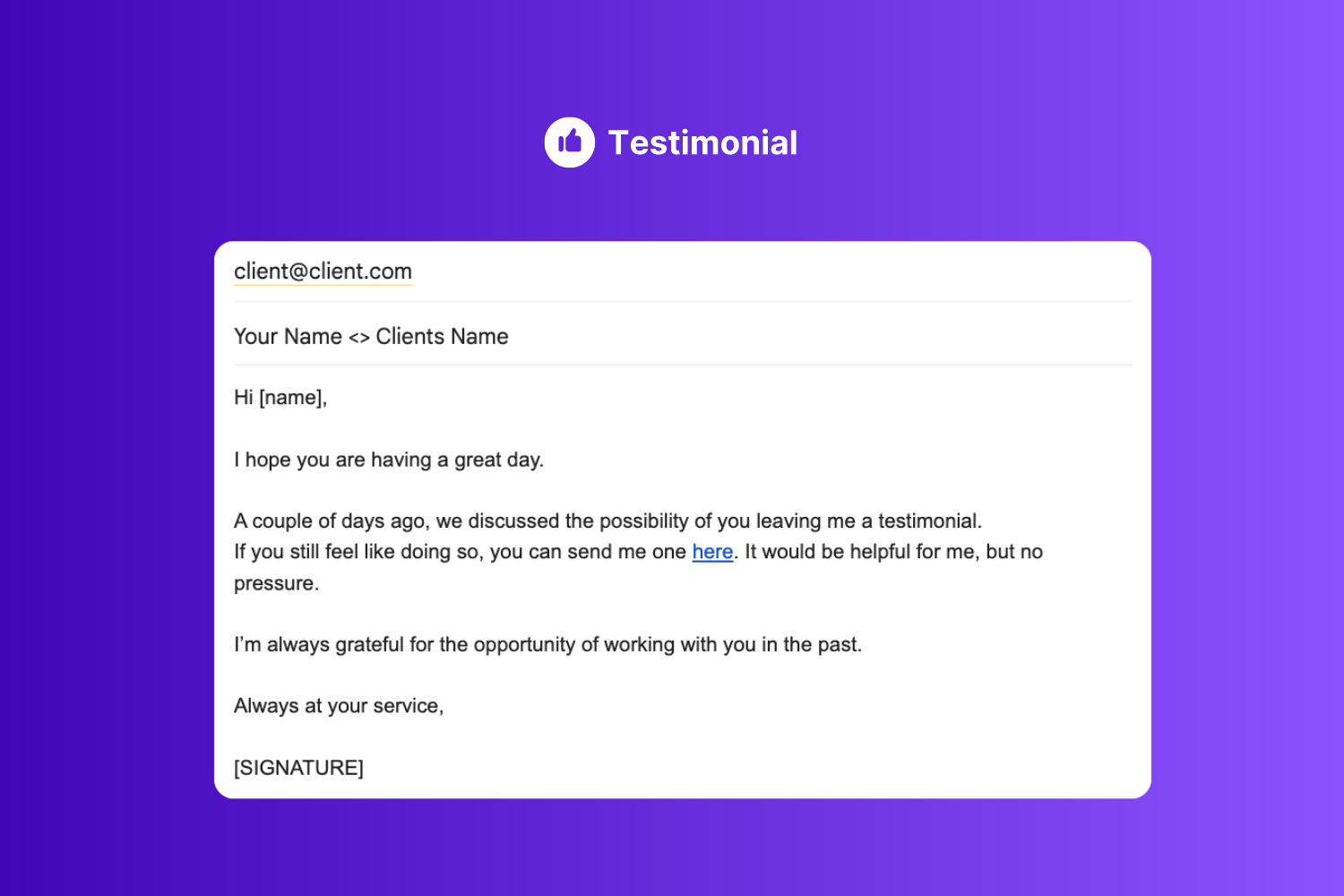Click the sentence "I'm always grateful for the opportunity"
Screen dimensions: 1344x896
[x=547, y=645]
